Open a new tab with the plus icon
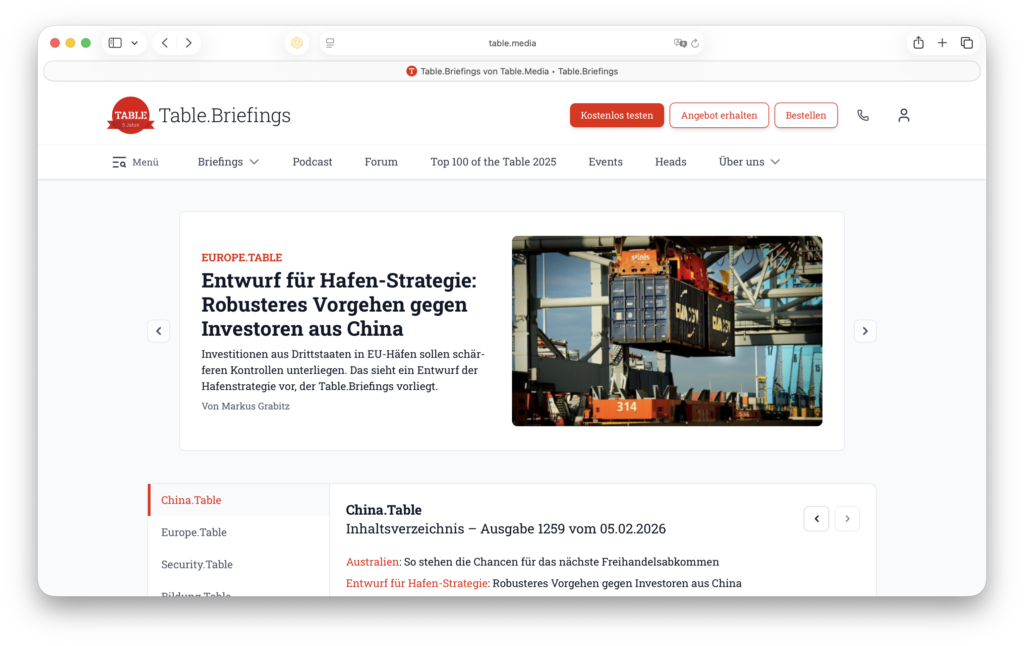Image resolution: width=1024 pixels, height=646 pixels. (x=941, y=42)
